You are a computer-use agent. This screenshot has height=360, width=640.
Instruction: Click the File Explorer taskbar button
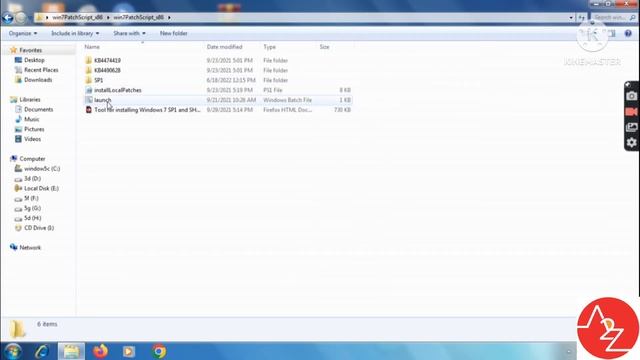tap(71, 351)
